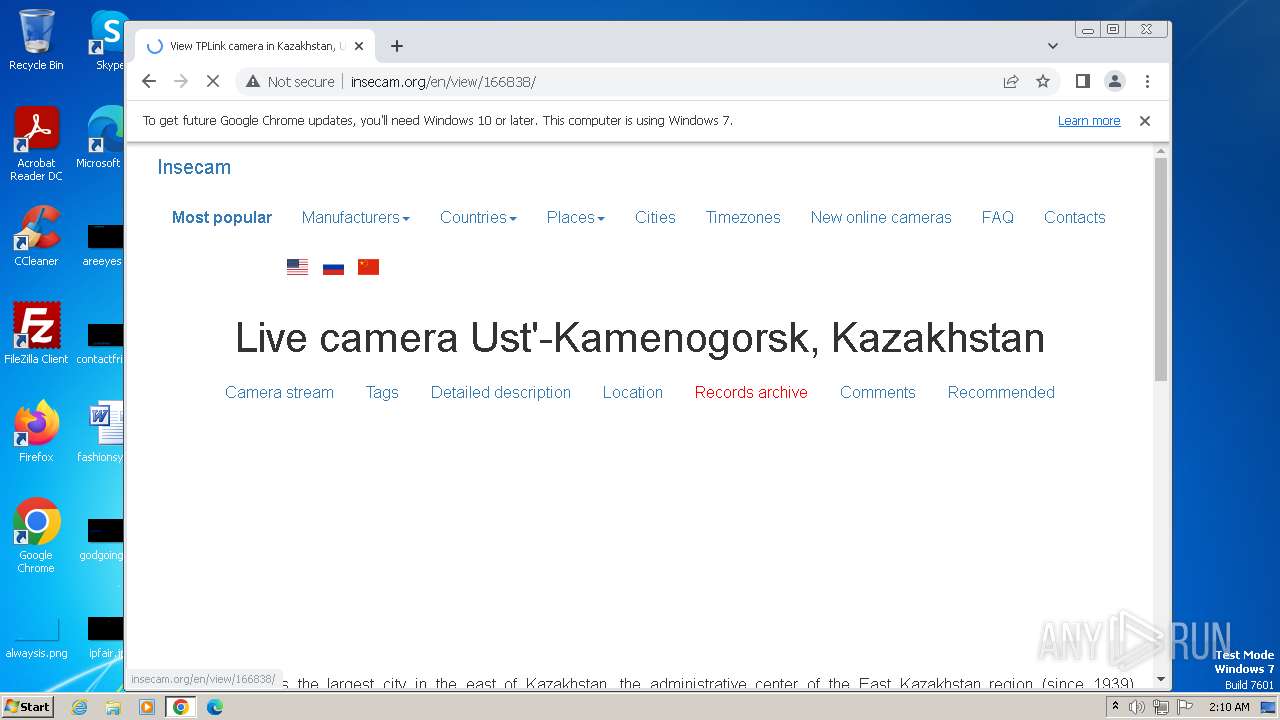Open Chrome three-dot menu
Screen dimensions: 1280x720
click(1147, 81)
